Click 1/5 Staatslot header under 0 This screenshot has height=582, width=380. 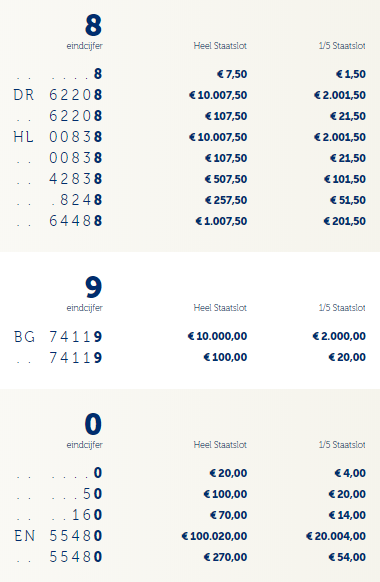point(342,445)
